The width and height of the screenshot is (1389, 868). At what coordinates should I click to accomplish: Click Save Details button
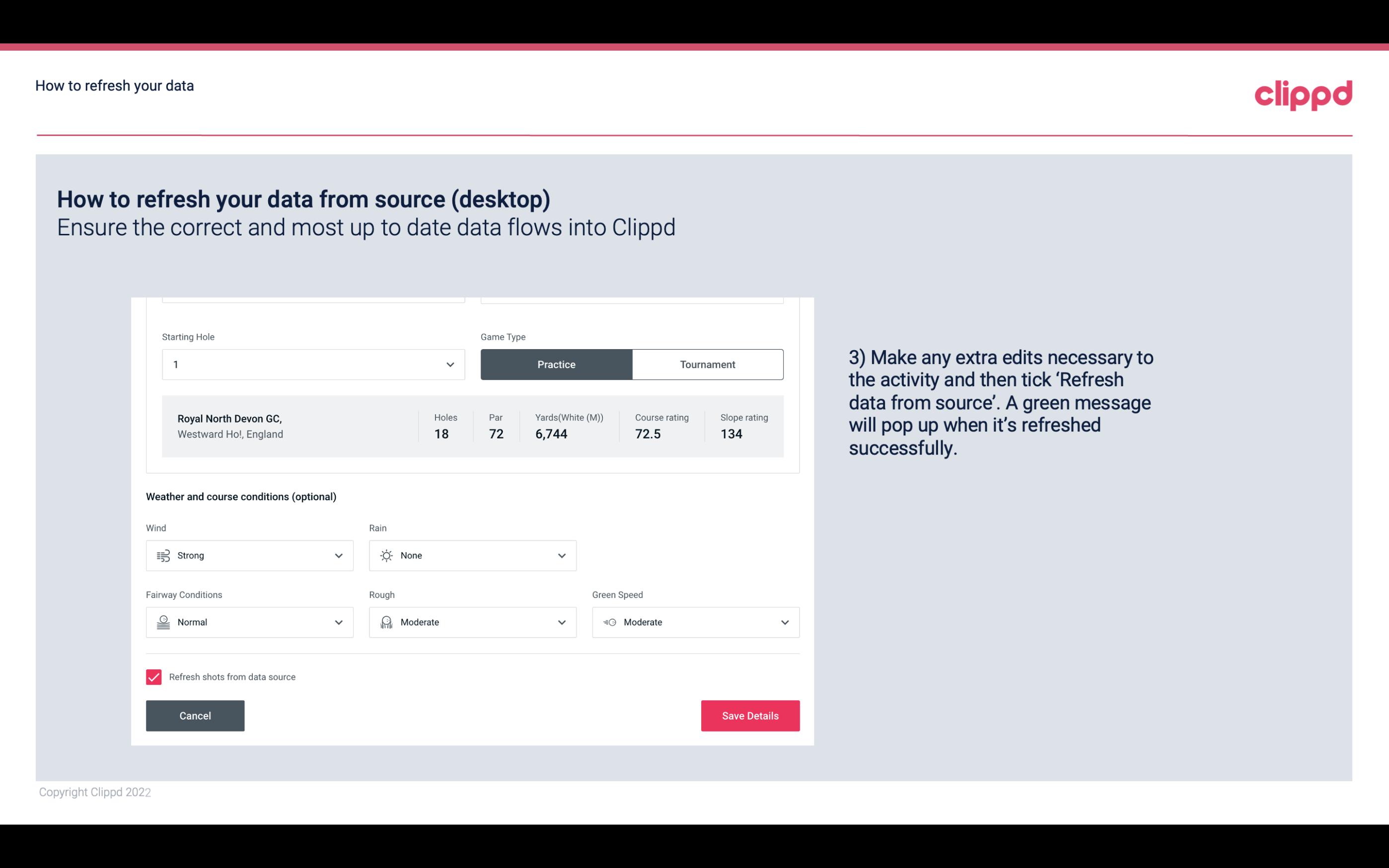[750, 715]
